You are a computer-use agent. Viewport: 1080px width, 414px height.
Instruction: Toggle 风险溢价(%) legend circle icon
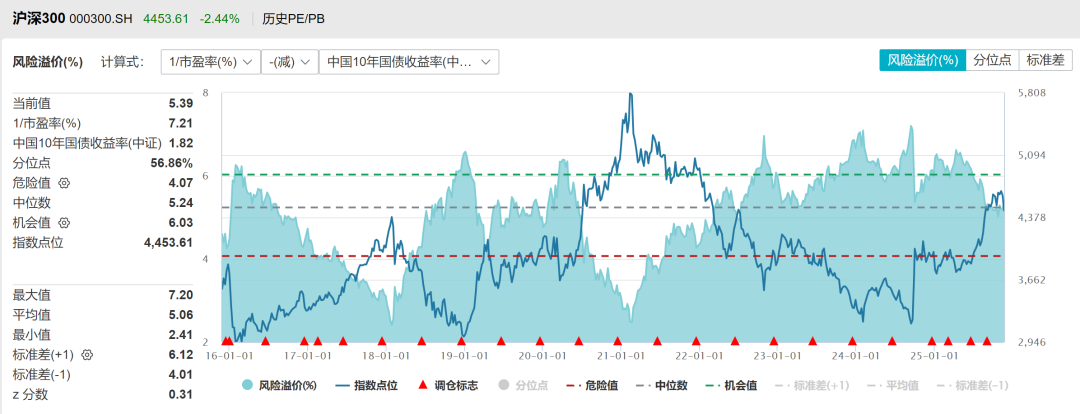pos(247,386)
